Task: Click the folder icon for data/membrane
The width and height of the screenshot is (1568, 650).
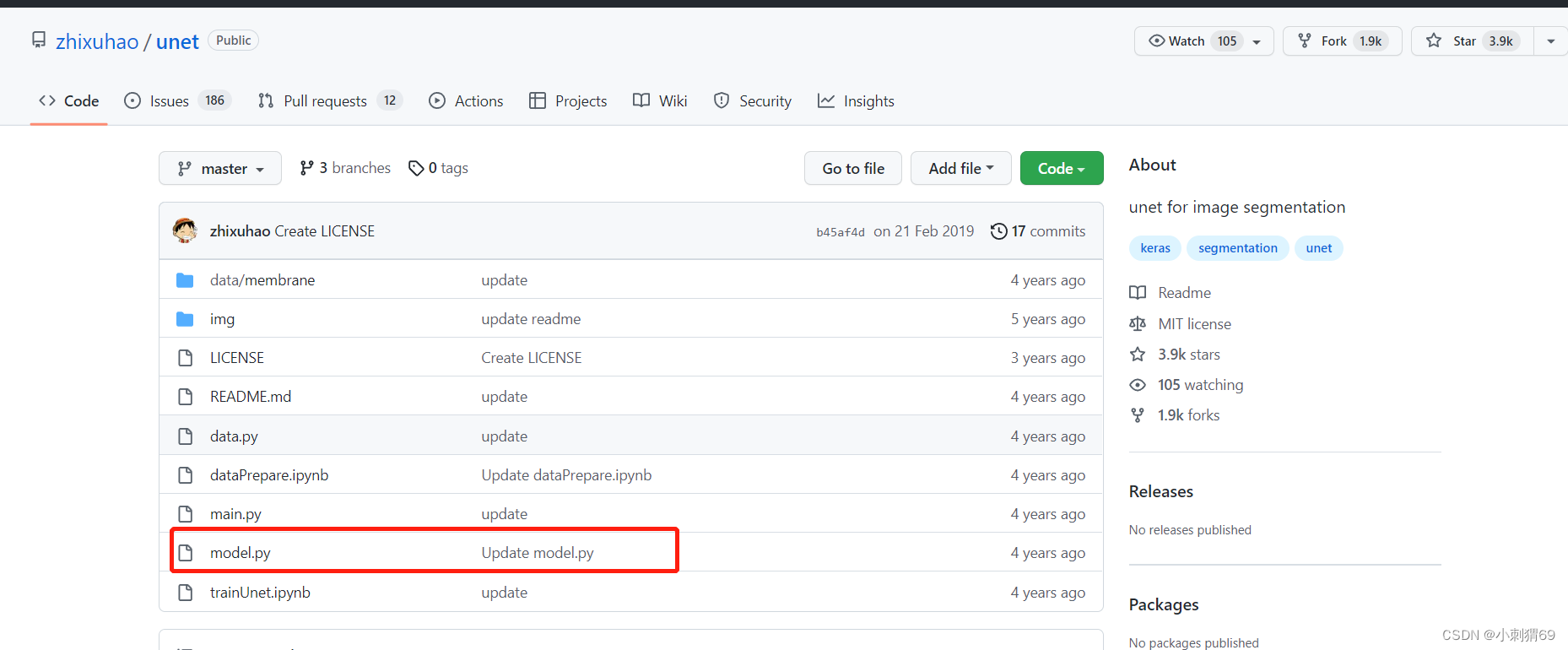Action: pos(185,280)
